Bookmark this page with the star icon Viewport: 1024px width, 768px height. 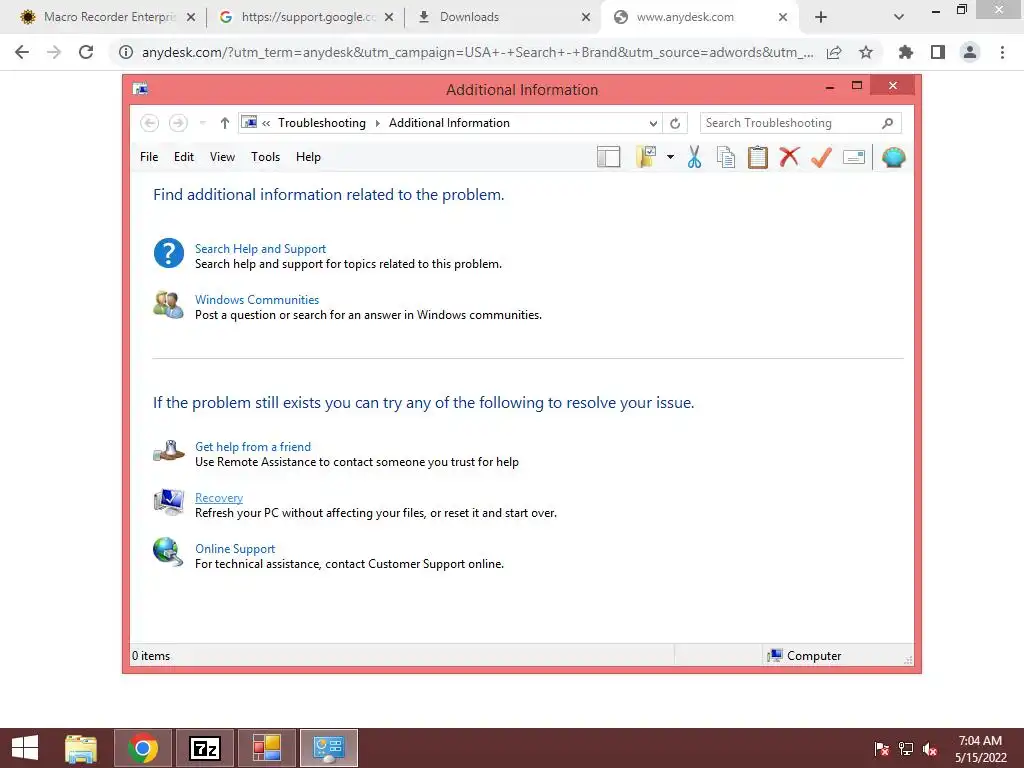click(x=866, y=52)
